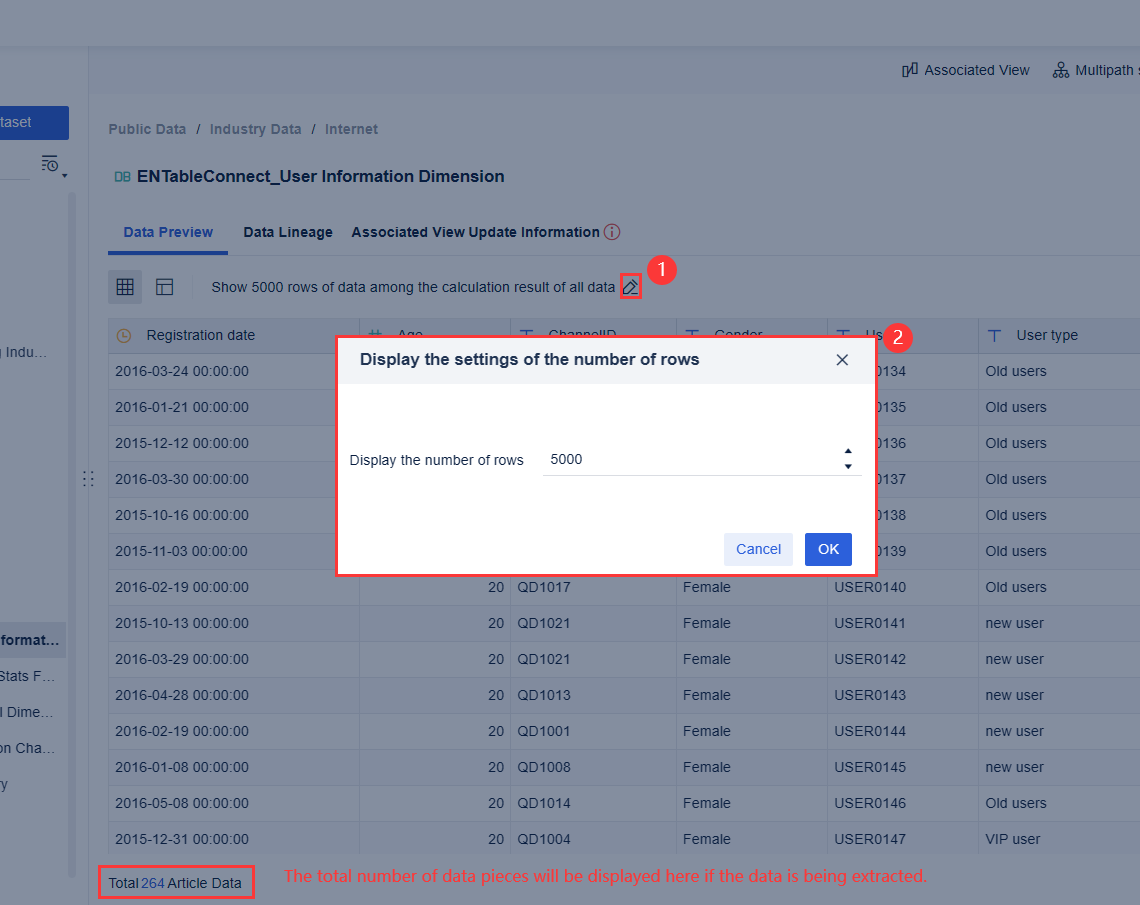Screen dimensions: 1140x905
Task: Click the Multipath hierarchy icon
Action: (1061, 70)
